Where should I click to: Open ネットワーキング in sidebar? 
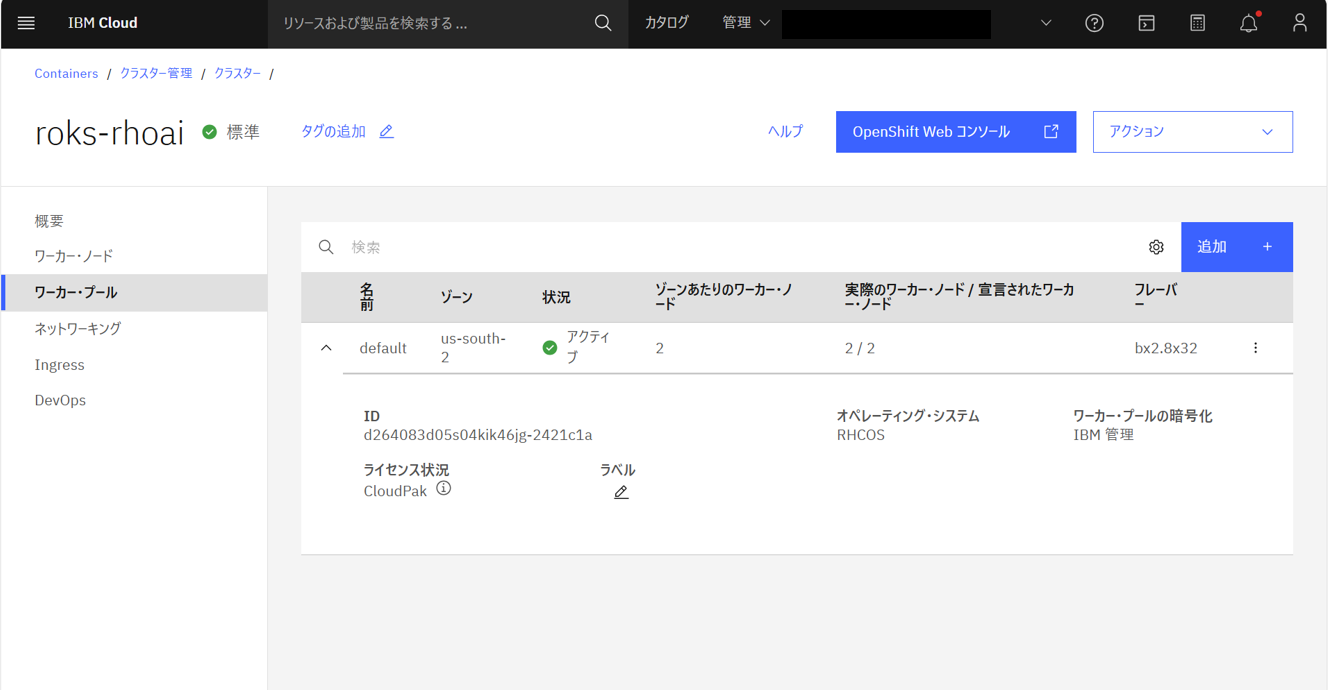click(78, 329)
